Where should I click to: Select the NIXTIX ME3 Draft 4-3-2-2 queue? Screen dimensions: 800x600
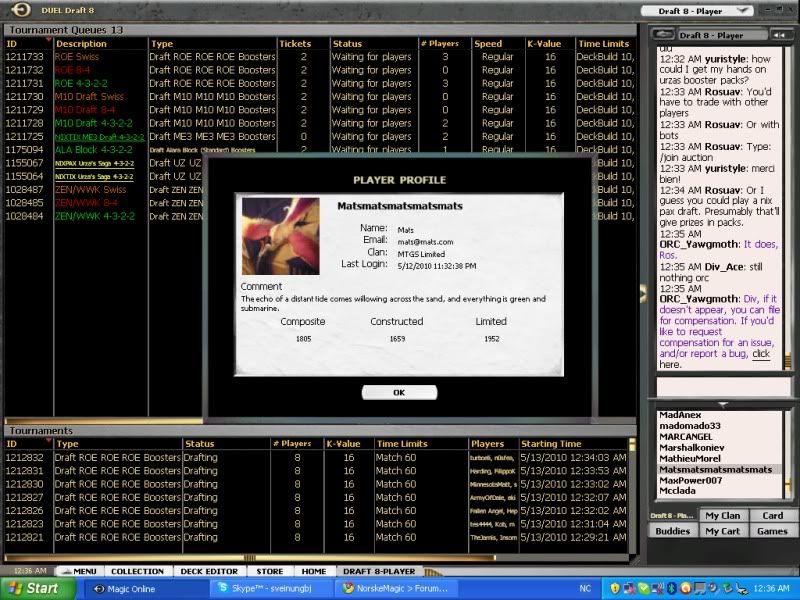click(100, 136)
